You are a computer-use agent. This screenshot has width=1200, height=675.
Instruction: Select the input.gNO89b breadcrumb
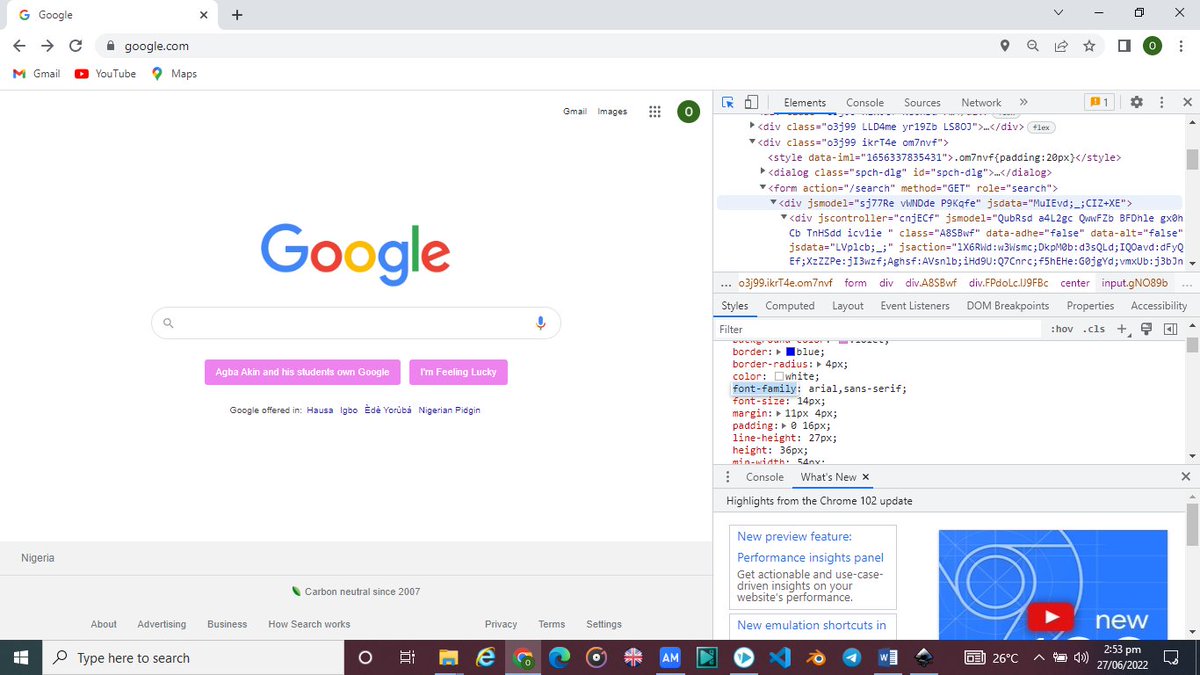(1134, 283)
